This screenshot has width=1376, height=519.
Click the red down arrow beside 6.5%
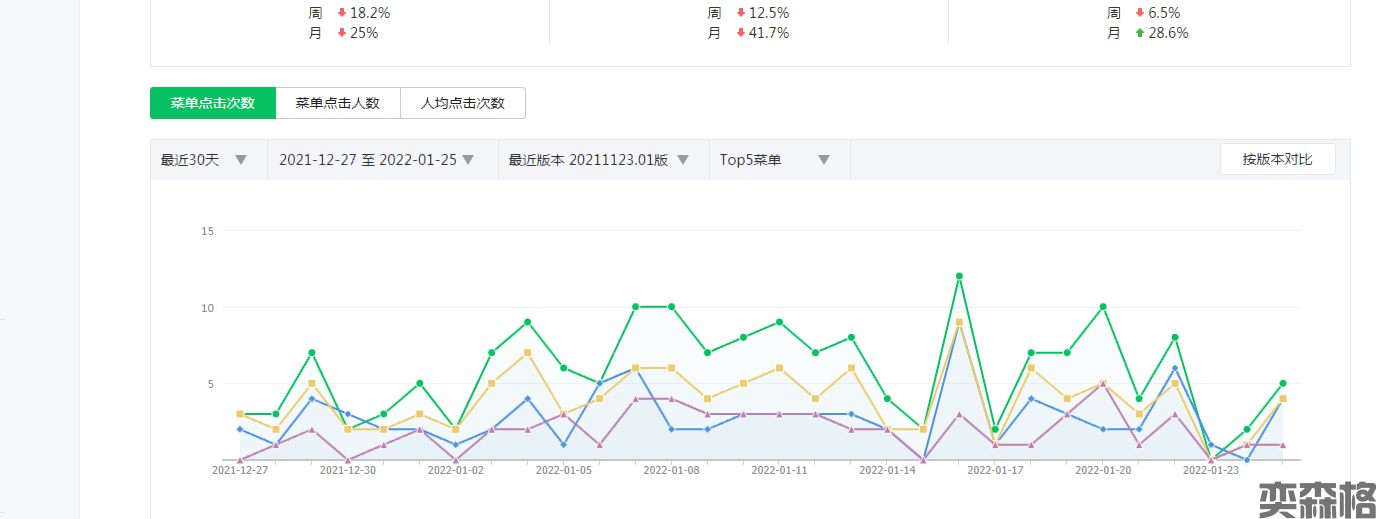[1140, 13]
